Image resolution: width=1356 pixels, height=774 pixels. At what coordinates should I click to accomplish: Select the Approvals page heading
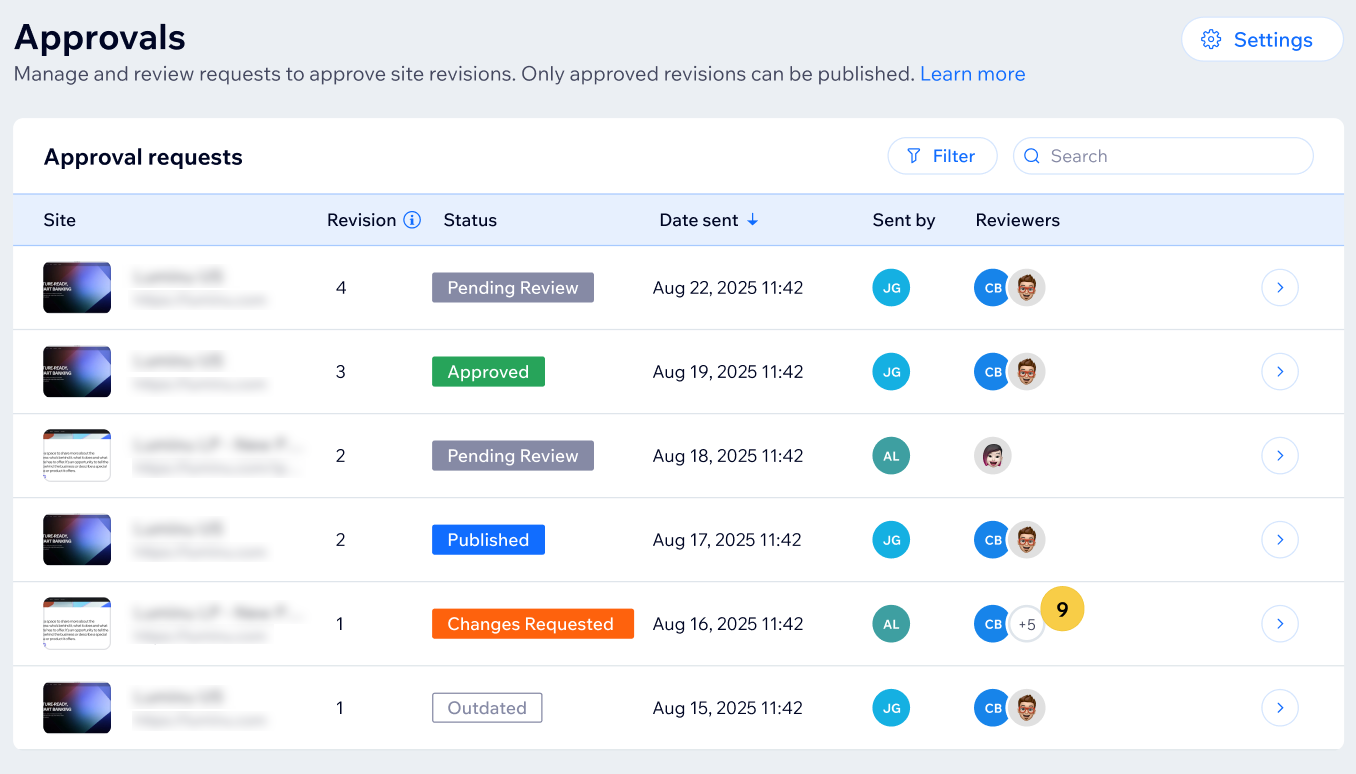pos(99,37)
